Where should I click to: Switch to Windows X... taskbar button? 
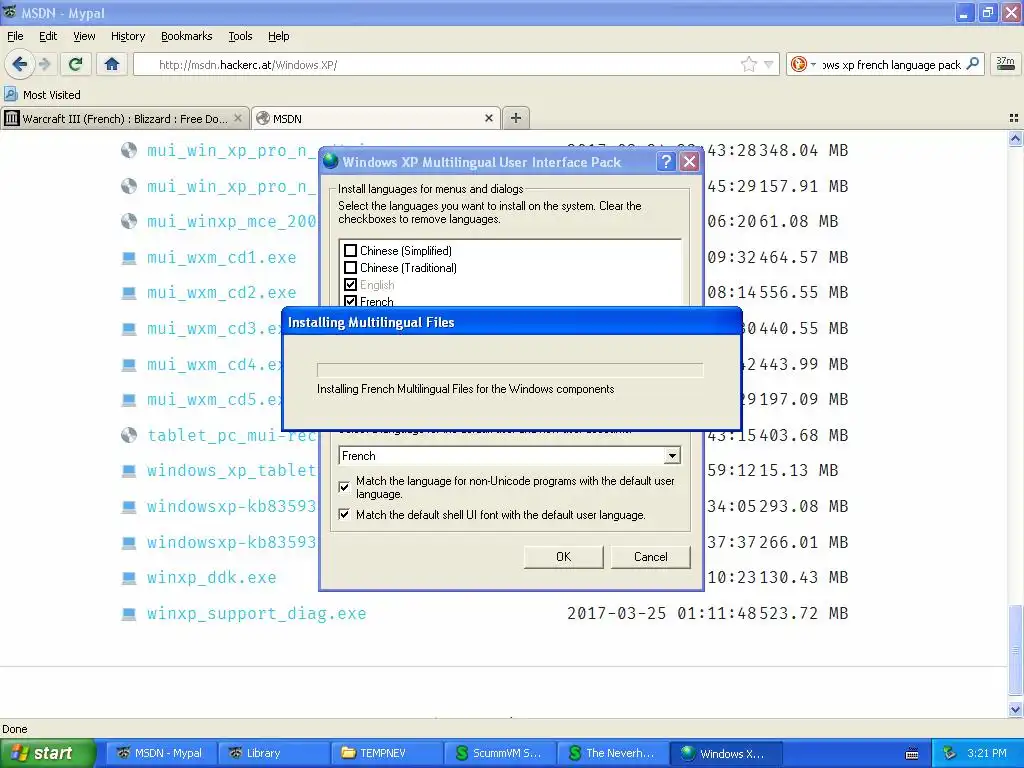726,753
